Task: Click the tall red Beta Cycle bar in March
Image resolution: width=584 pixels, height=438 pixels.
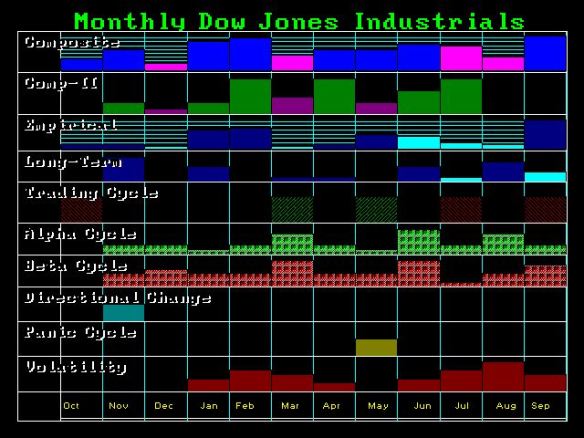Action: (292, 274)
